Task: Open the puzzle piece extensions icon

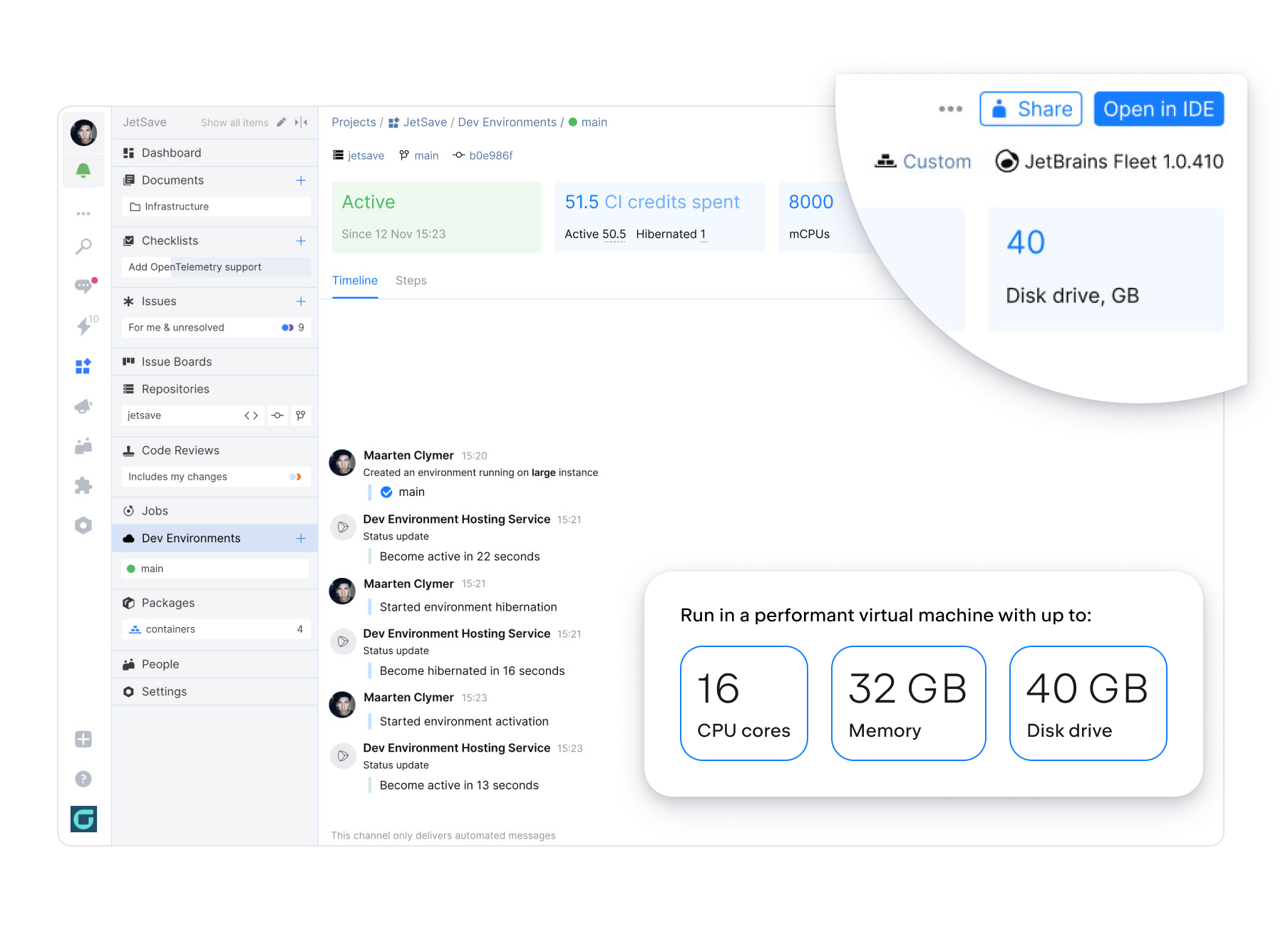Action: [83, 485]
